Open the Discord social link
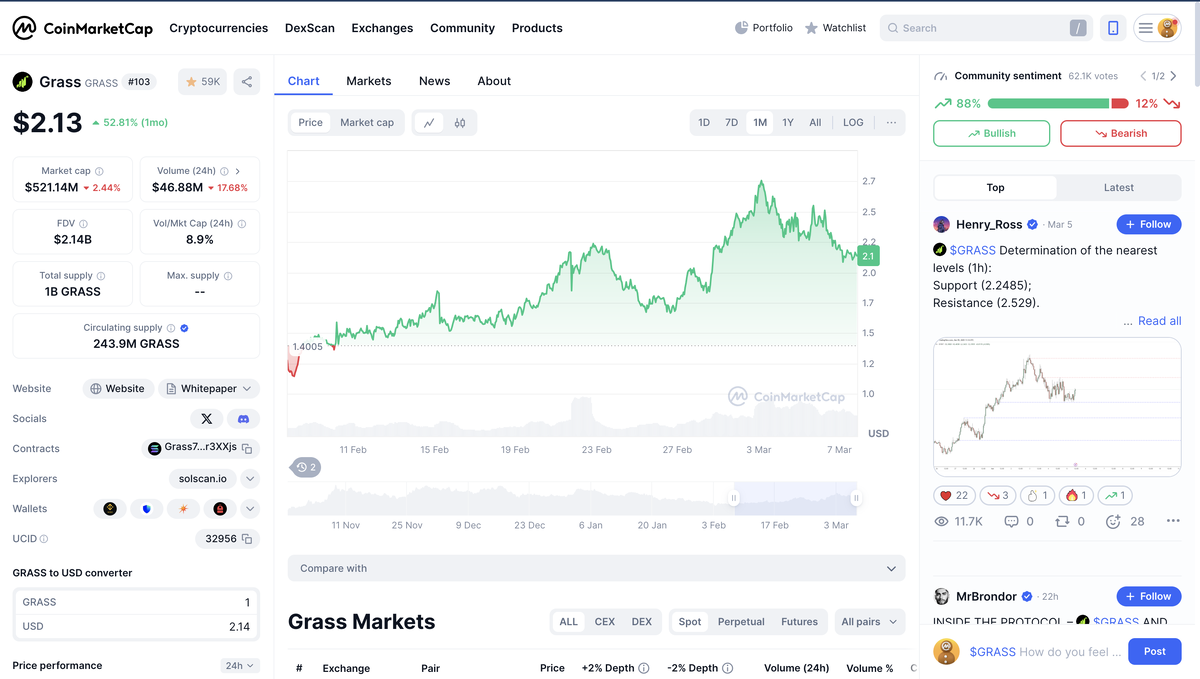This screenshot has width=1200, height=679. click(x=244, y=419)
